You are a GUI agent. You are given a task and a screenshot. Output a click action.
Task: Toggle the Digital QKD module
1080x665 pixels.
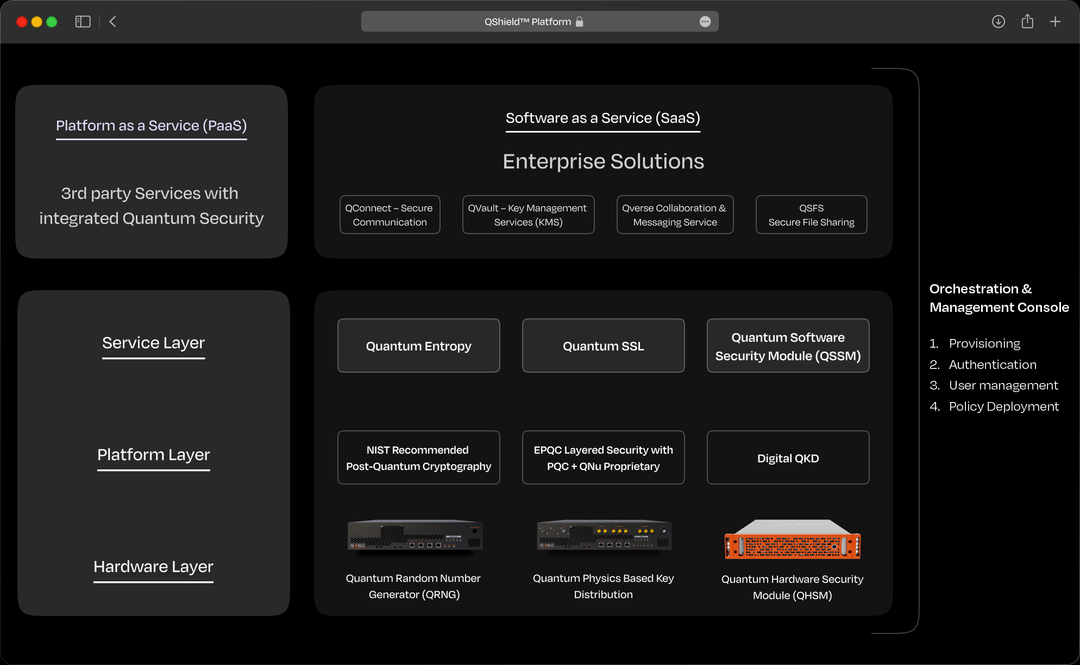click(787, 457)
